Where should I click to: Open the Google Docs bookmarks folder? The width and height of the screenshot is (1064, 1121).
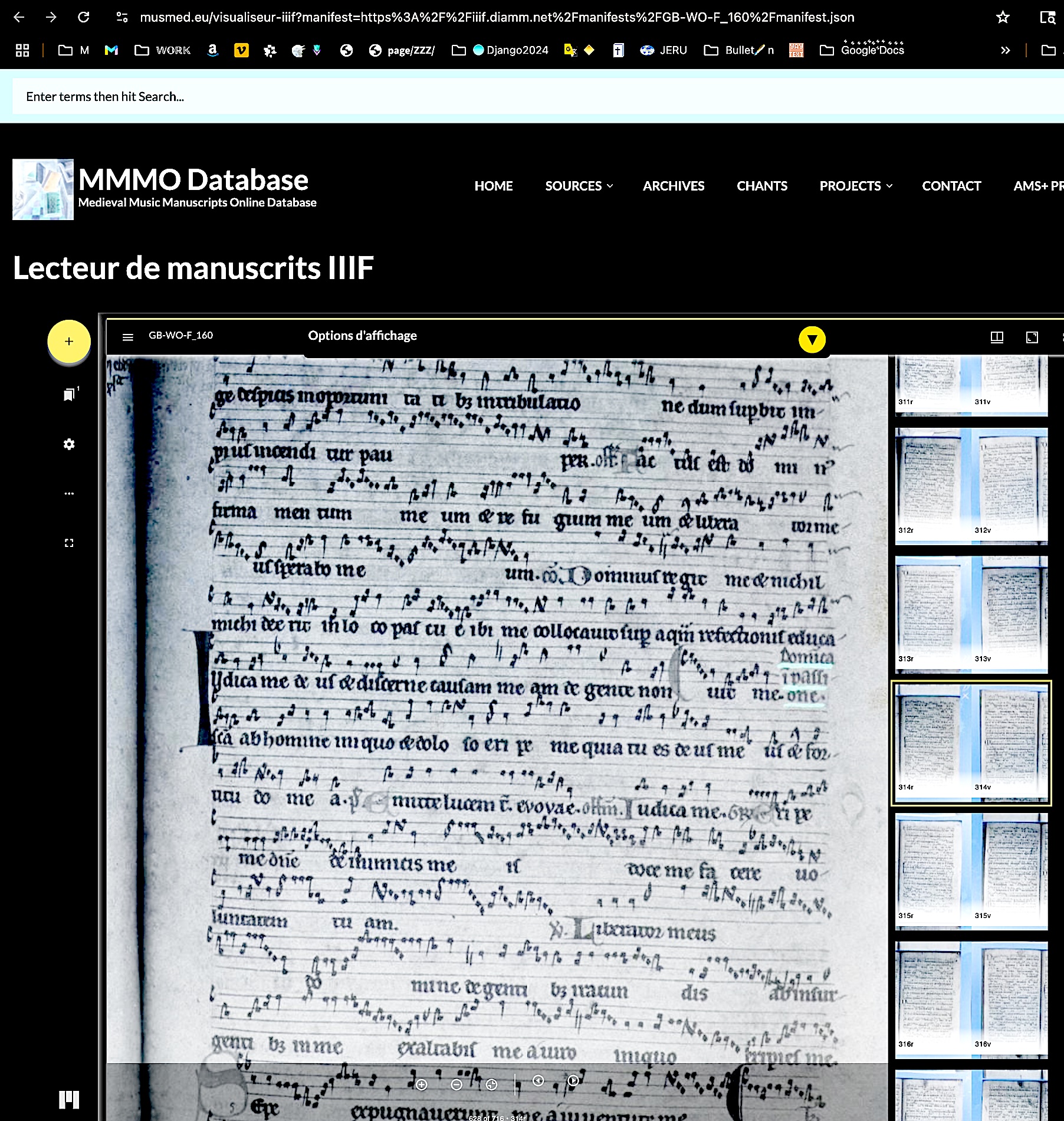(862, 50)
